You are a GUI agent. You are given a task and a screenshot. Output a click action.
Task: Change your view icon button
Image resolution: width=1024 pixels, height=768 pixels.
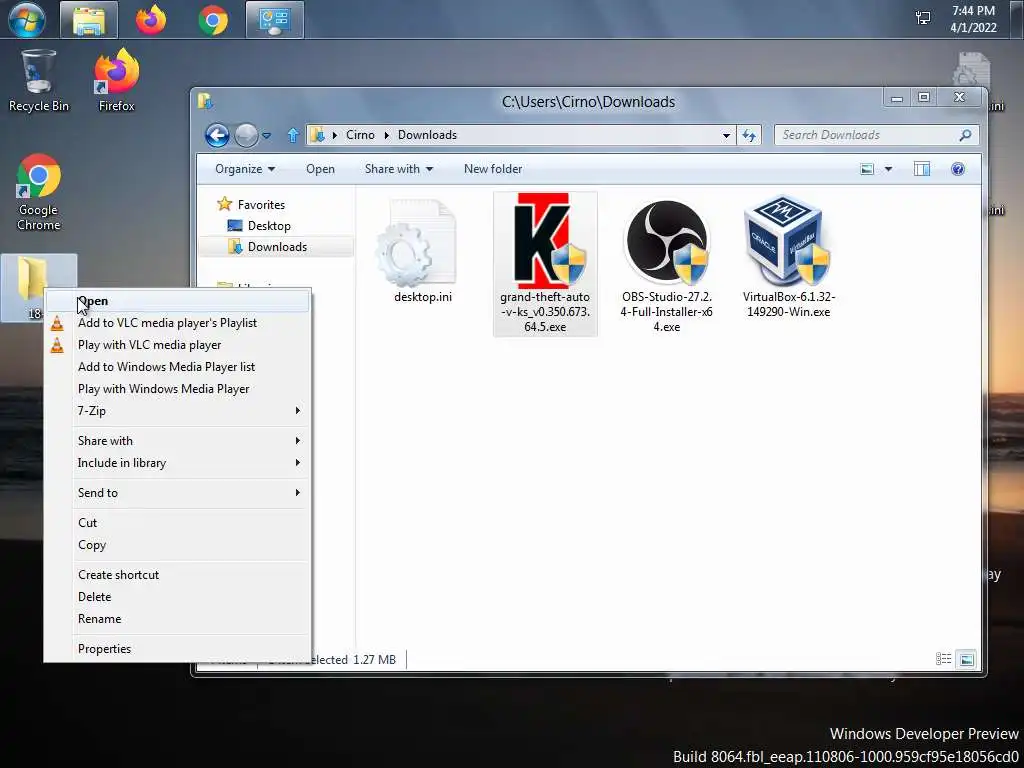tap(867, 169)
